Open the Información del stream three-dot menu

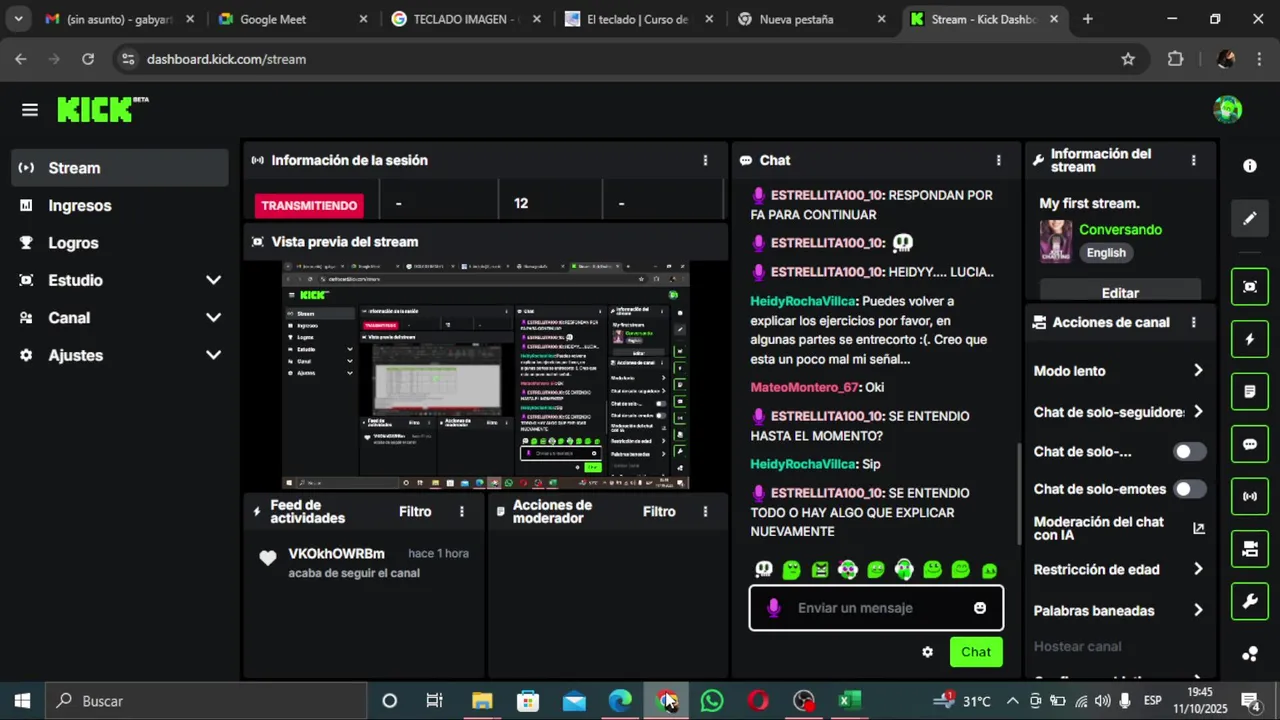pos(1193,160)
